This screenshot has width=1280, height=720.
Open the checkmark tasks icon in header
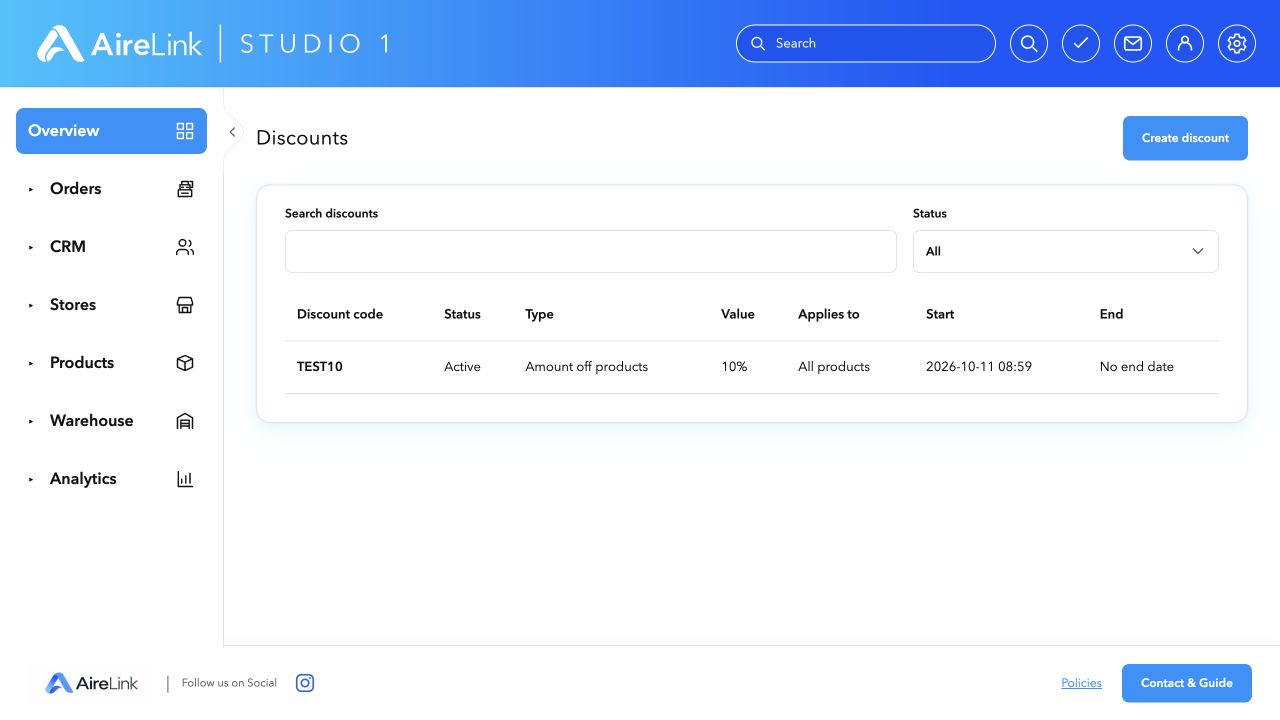pyautogui.click(x=1081, y=44)
